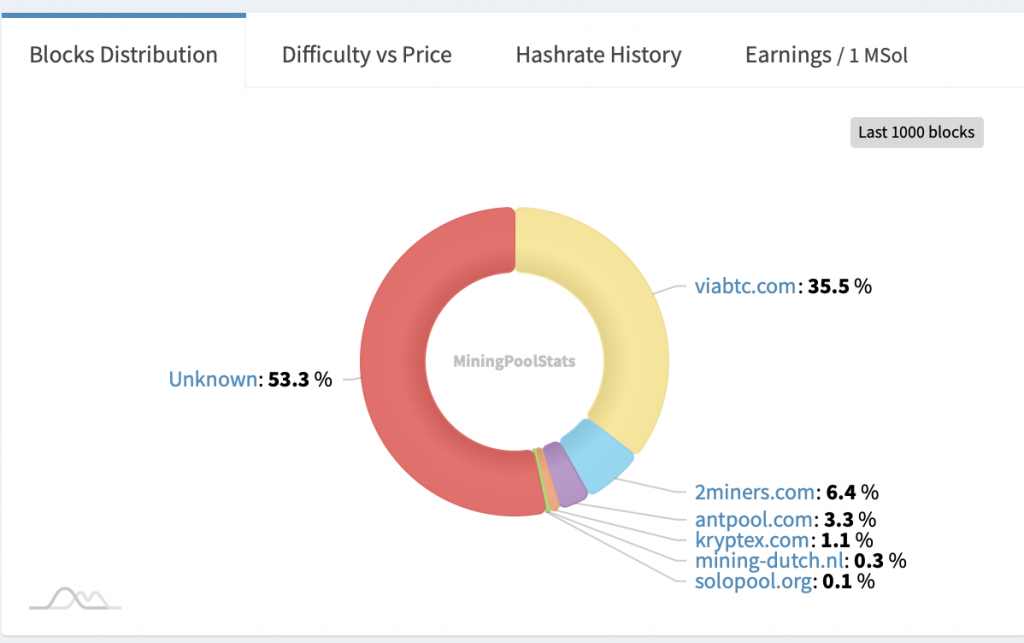Viewport: 1024px width, 643px height.
Task: Select the blue 2miners.com chart slice
Action: tap(596, 456)
